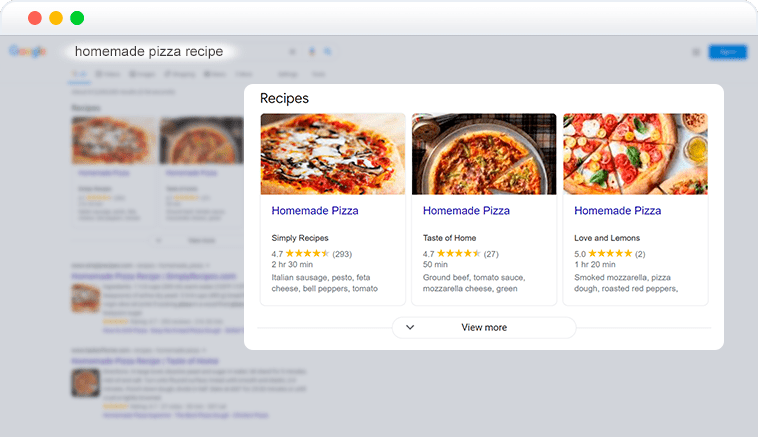The width and height of the screenshot is (758, 437).
Task: Open the blurred SimplyRecipes.com search result title
Action: point(154,276)
